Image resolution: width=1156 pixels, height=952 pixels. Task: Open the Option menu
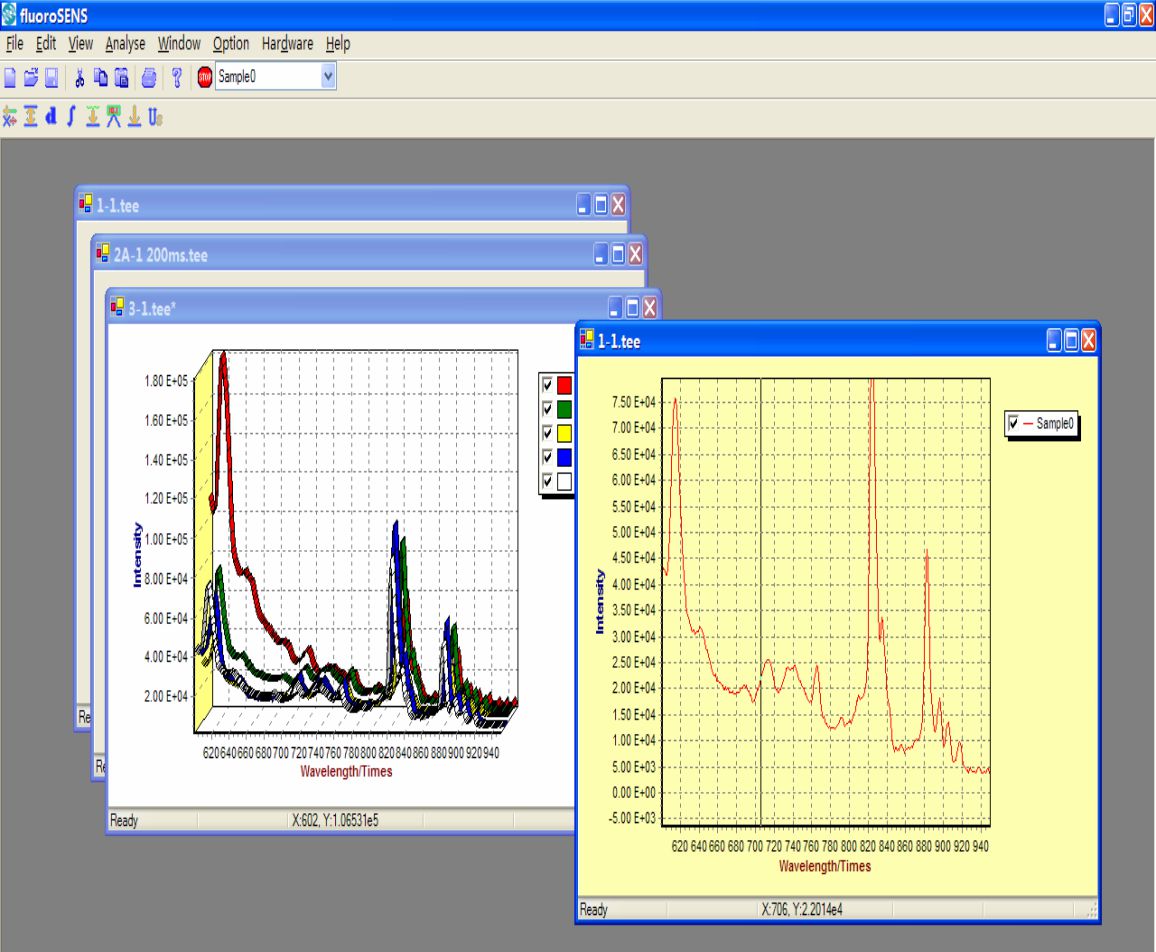click(230, 44)
